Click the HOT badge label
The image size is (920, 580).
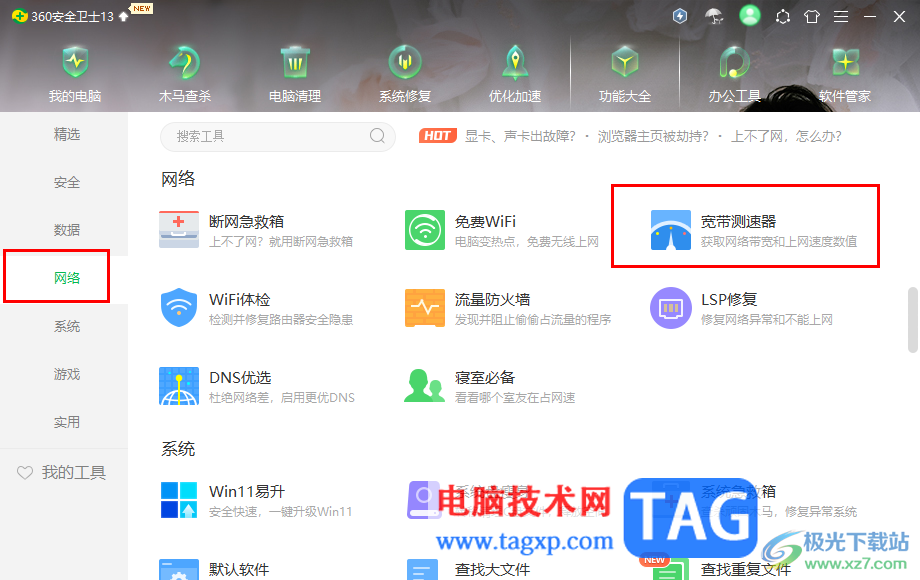tap(438, 136)
